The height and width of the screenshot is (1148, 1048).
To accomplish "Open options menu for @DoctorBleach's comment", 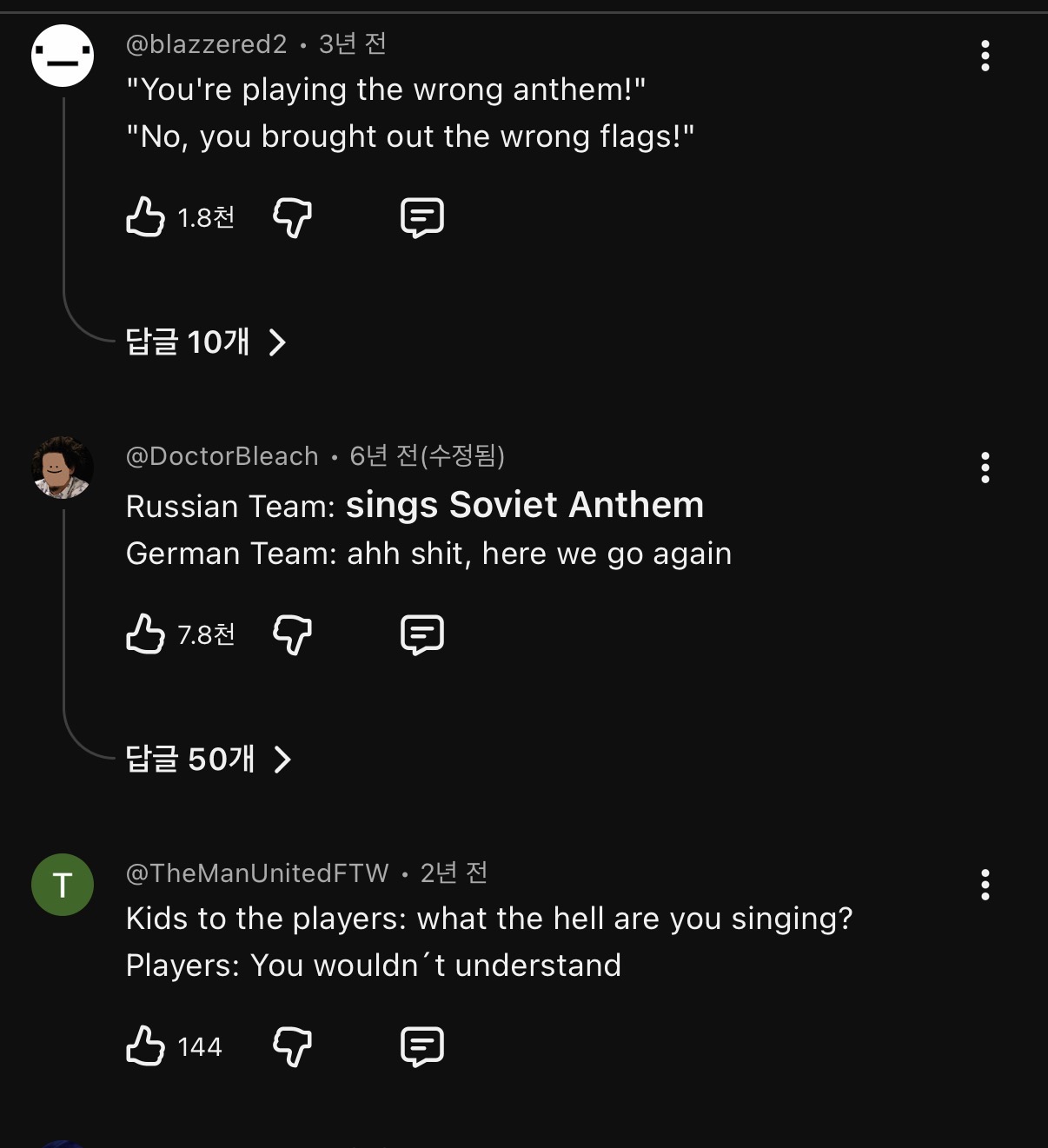I will 985,468.
